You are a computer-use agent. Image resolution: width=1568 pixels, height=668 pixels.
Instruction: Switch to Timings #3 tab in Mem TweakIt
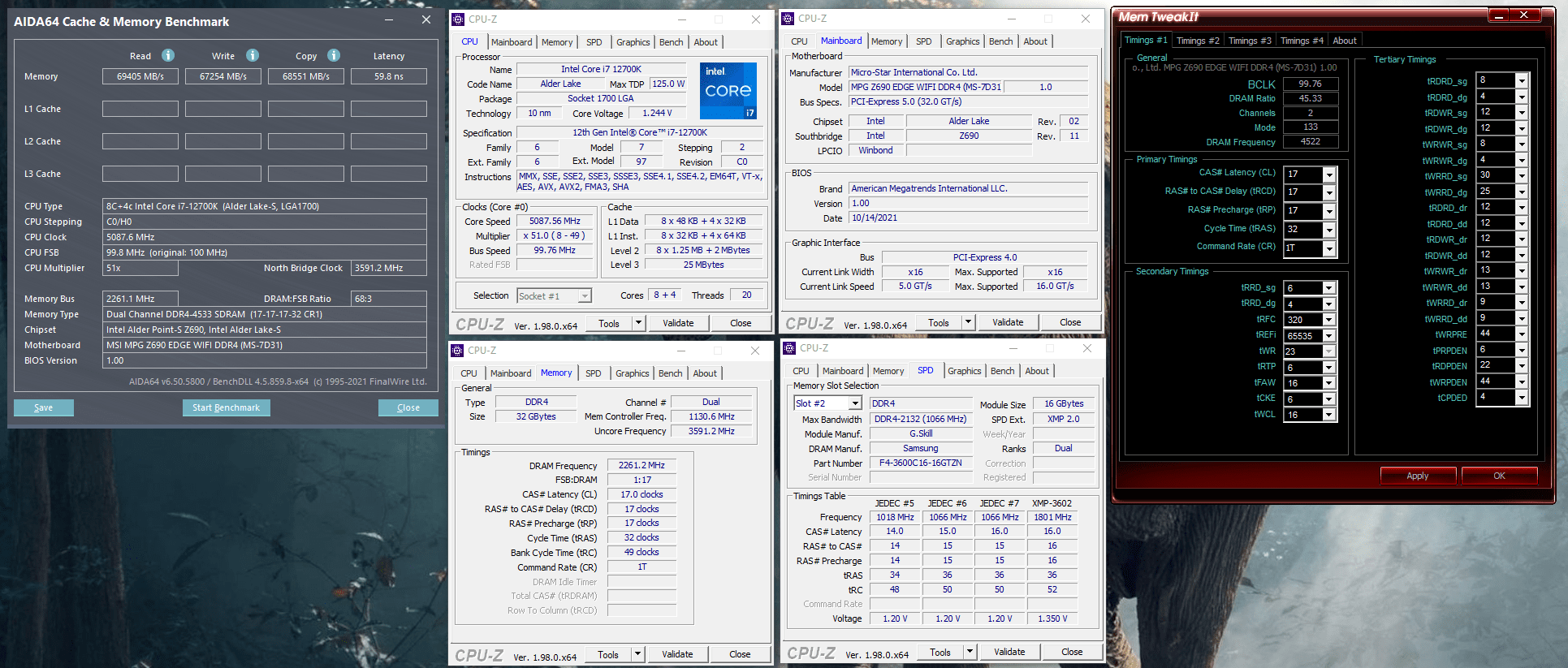coord(1250,41)
